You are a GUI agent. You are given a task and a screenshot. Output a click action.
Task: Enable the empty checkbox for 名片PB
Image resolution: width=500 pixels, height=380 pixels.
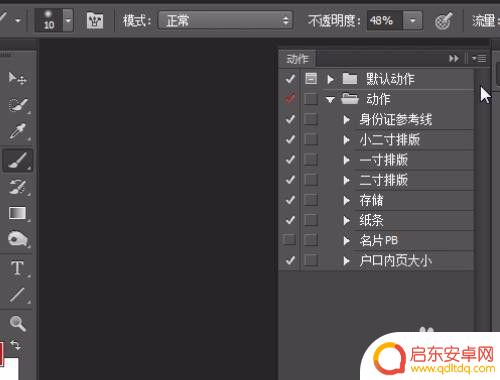pos(290,240)
